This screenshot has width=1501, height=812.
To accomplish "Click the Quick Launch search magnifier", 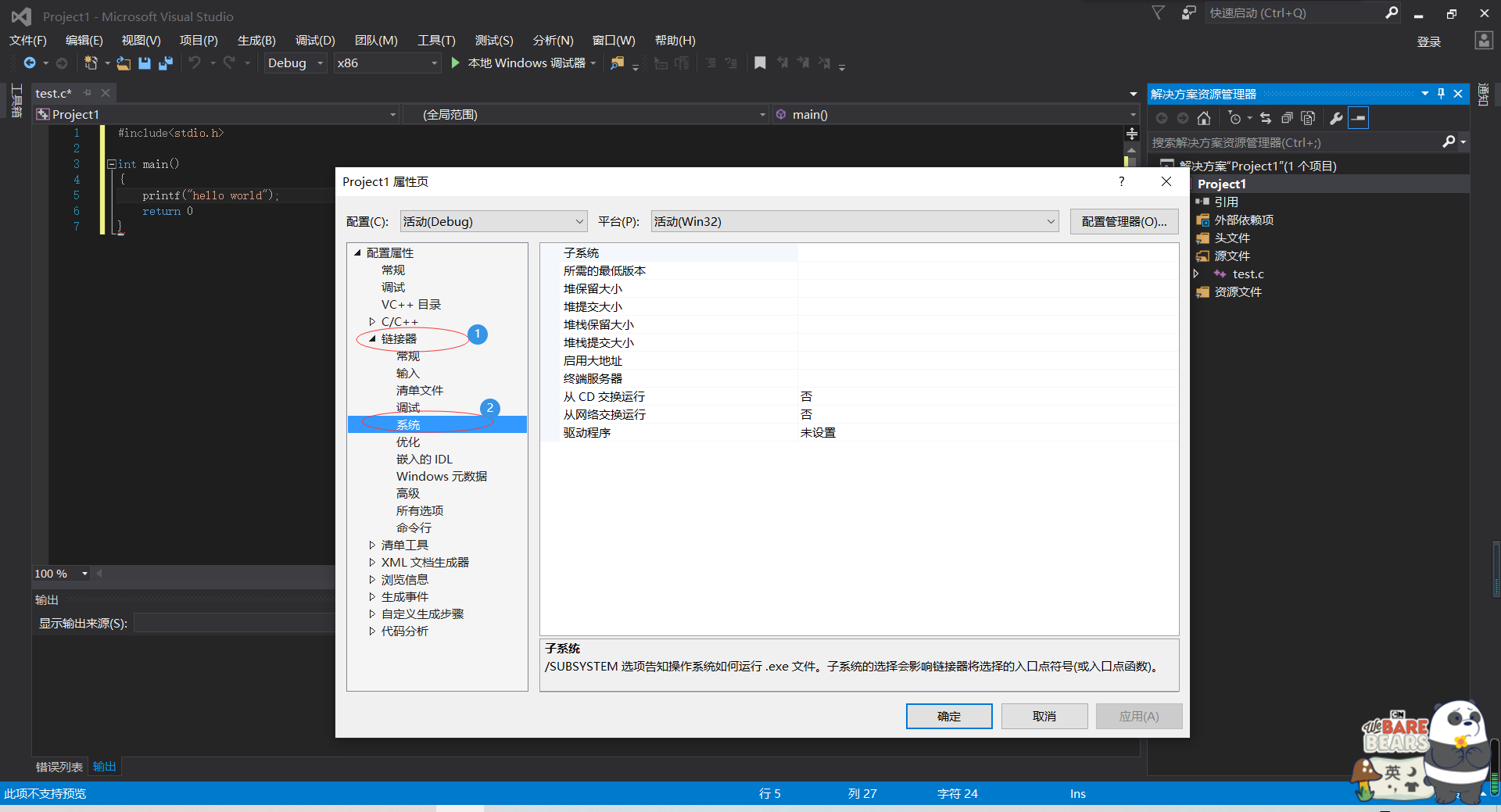I will pos(1392,13).
